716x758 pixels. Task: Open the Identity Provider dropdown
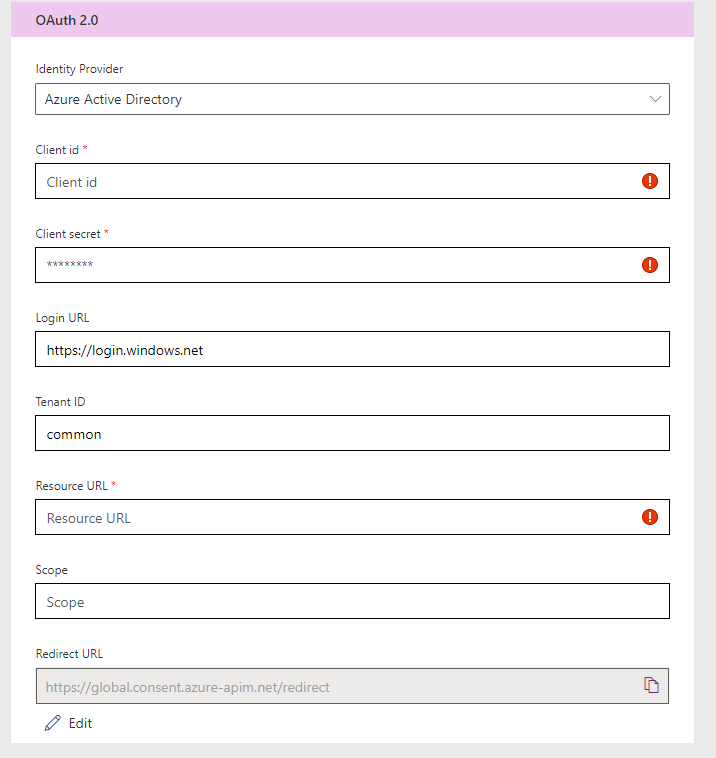[352, 99]
